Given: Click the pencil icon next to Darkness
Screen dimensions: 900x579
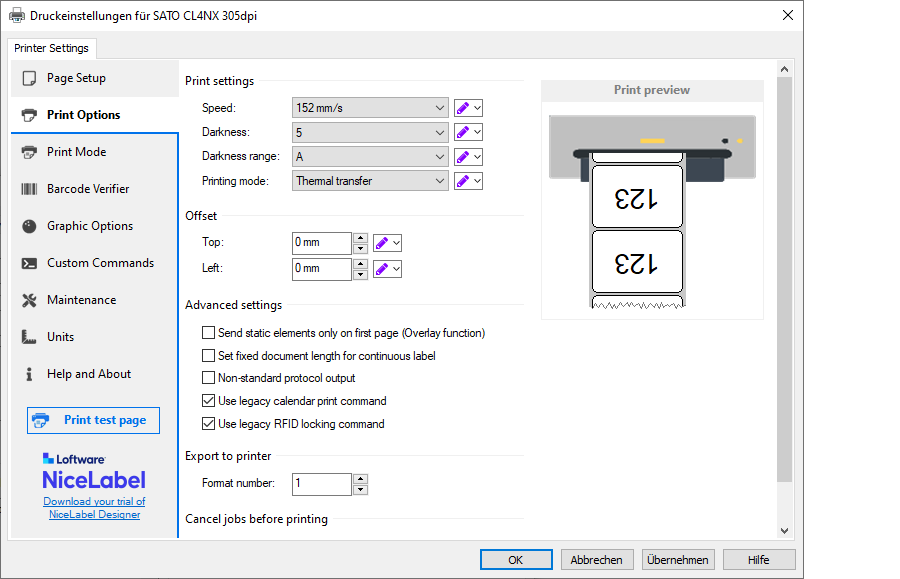Looking at the screenshot, I should (463, 133).
